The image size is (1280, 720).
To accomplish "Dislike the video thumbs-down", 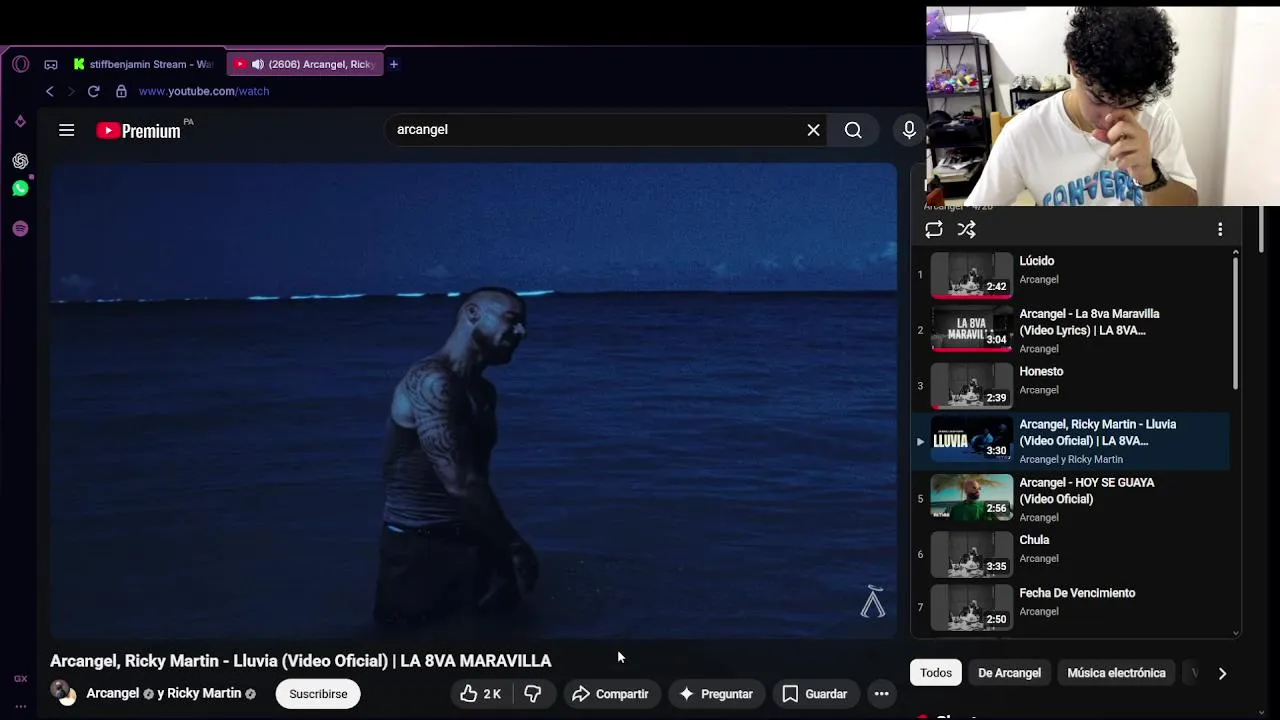I will 533,694.
